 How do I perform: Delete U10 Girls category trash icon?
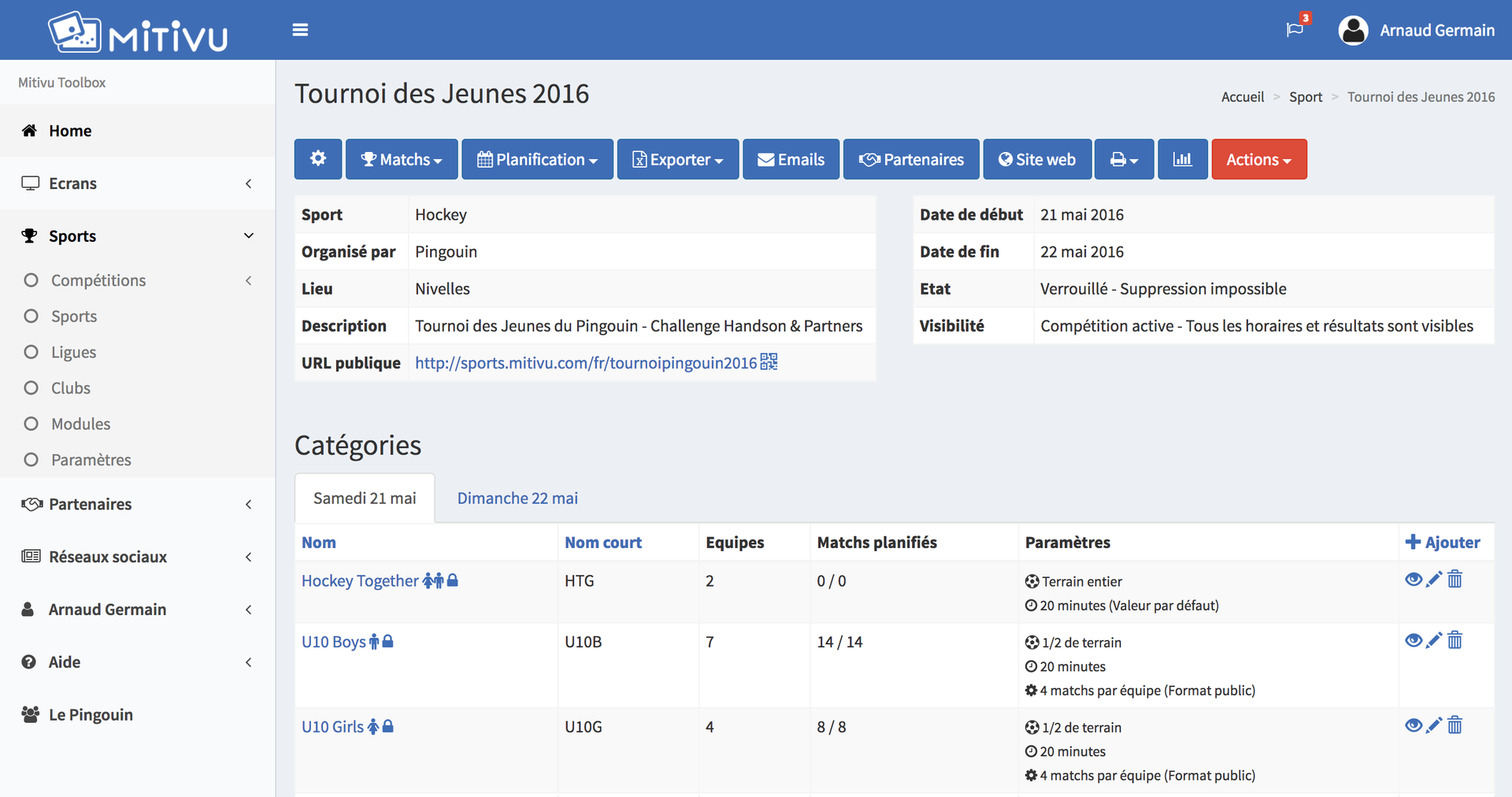[x=1455, y=725]
